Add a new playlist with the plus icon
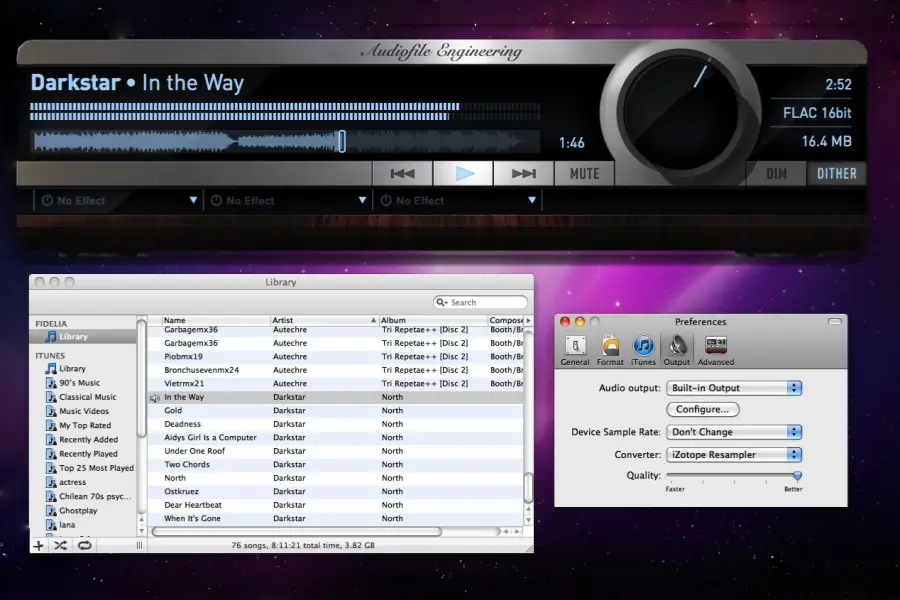 [39, 546]
